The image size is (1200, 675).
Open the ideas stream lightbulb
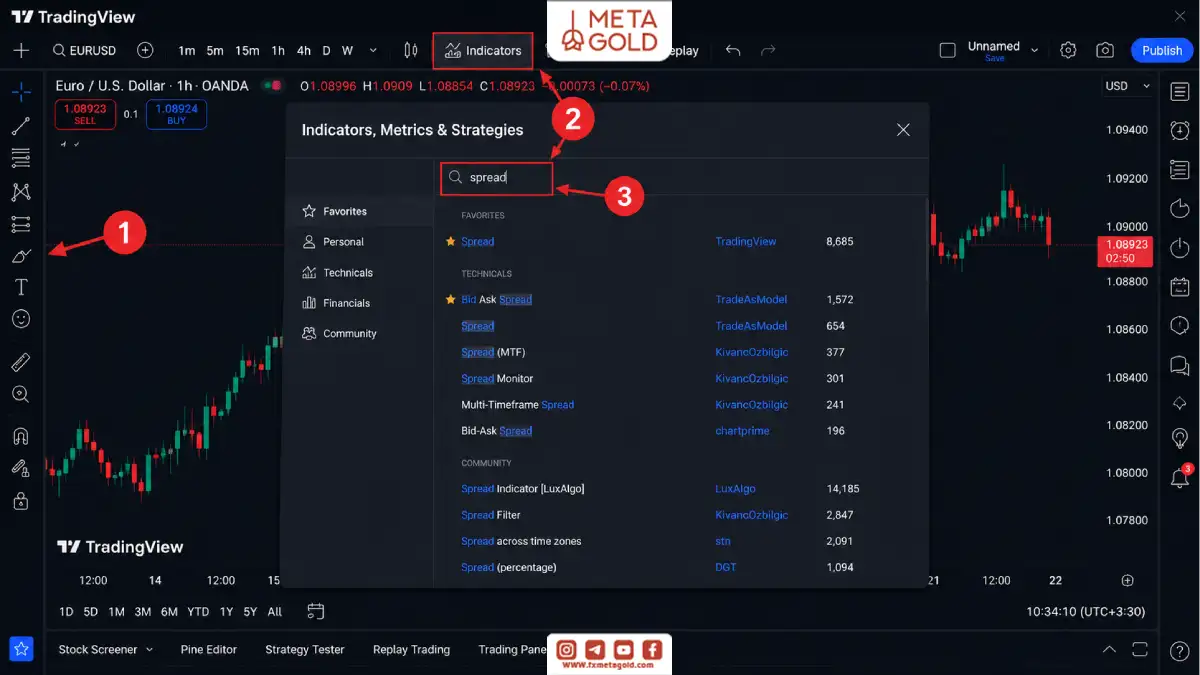(x=1179, y=438)
